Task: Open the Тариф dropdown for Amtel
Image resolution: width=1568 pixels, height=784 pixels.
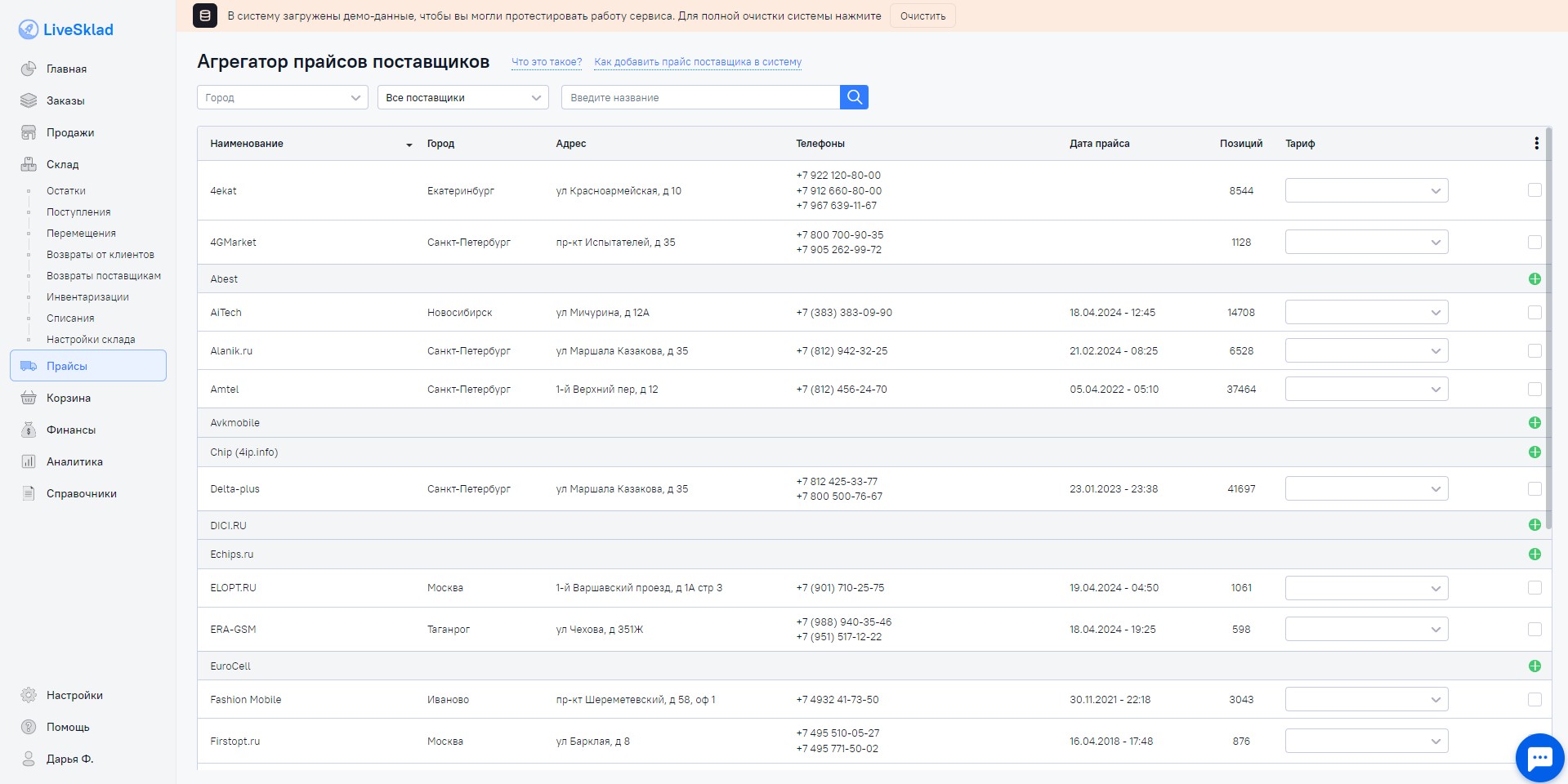Action: click(1366, 389)
